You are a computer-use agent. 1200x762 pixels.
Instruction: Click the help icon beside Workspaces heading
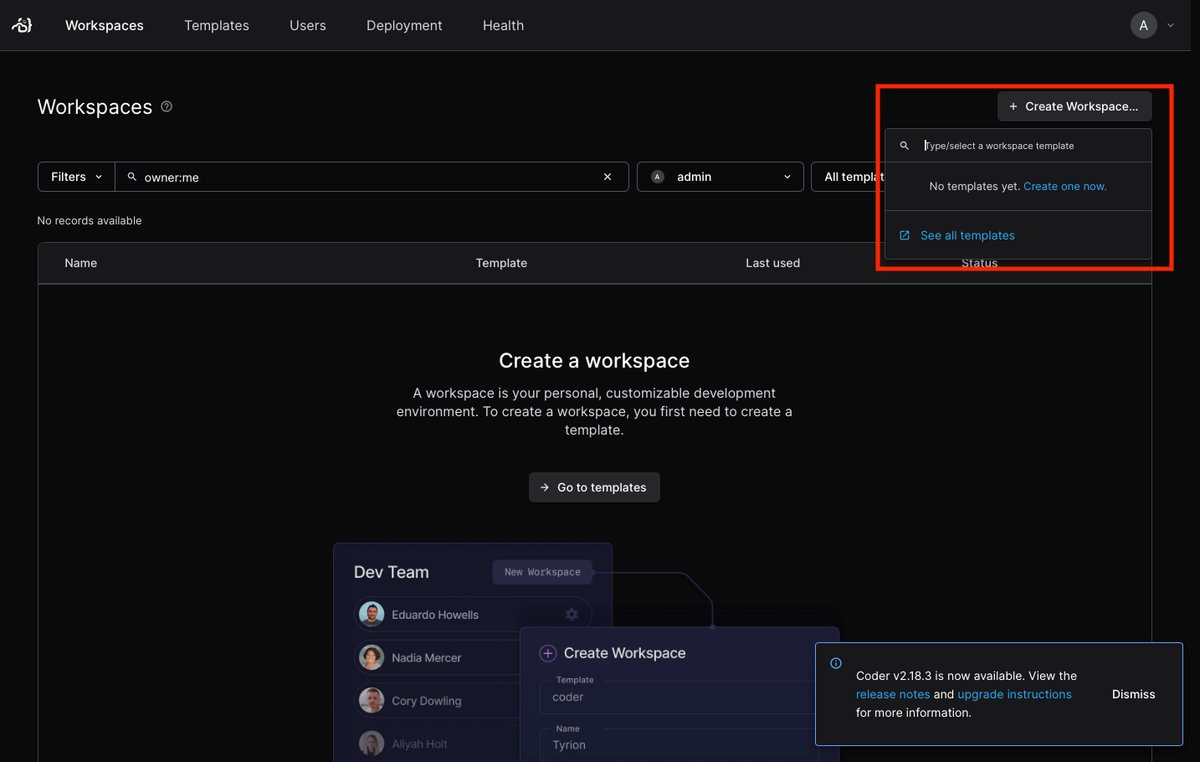point(167,106)
